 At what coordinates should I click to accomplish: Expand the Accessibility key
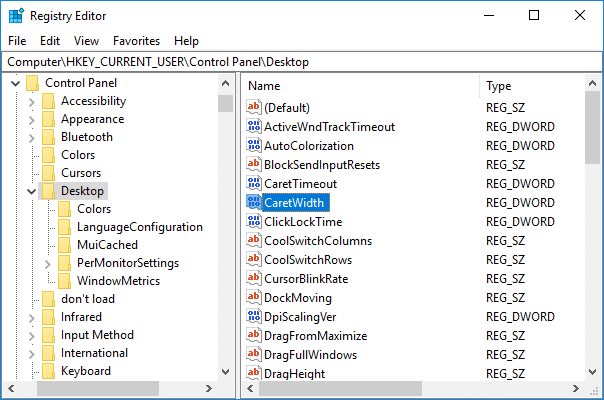[32, 101]
